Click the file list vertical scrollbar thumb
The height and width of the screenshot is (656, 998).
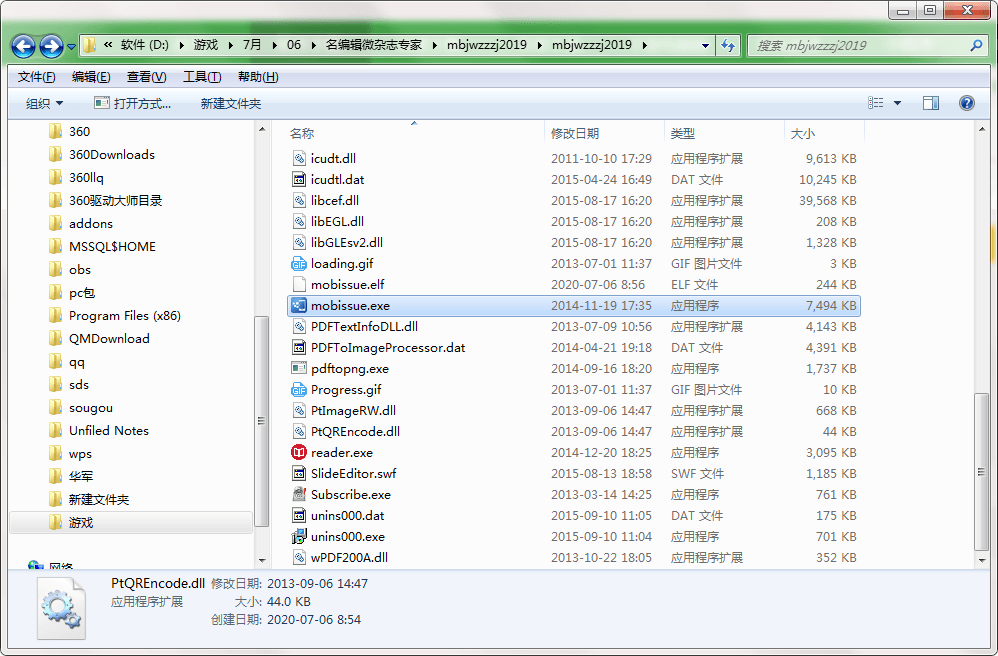click(981, 471)
